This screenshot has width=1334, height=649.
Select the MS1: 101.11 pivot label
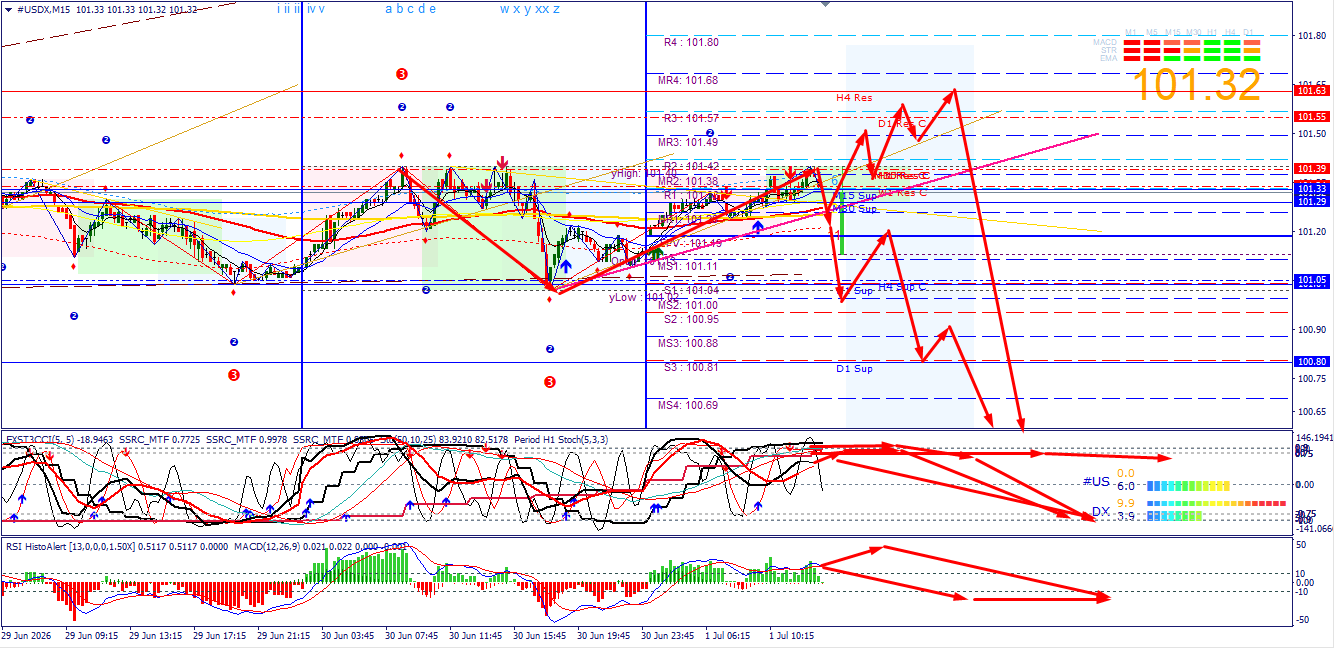click(x=688, y=266)
